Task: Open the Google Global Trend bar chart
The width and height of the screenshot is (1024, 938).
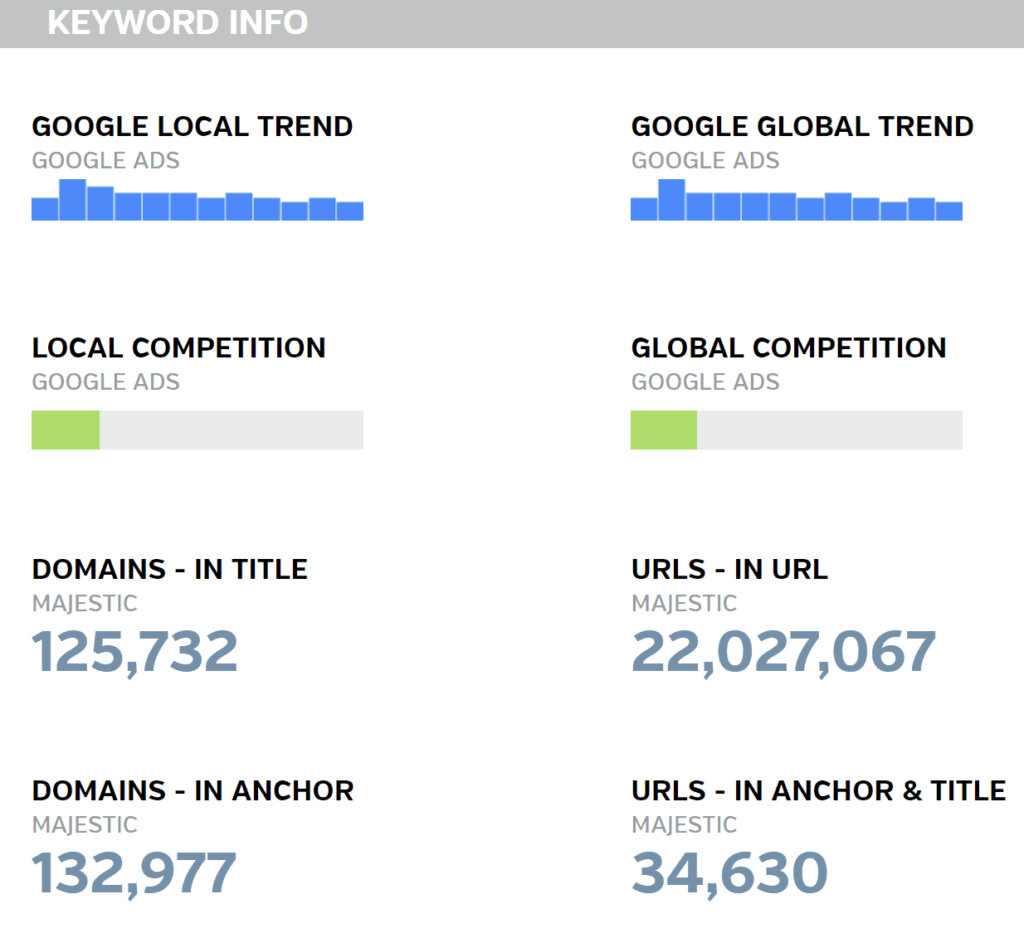Action: tap(796, 201)
